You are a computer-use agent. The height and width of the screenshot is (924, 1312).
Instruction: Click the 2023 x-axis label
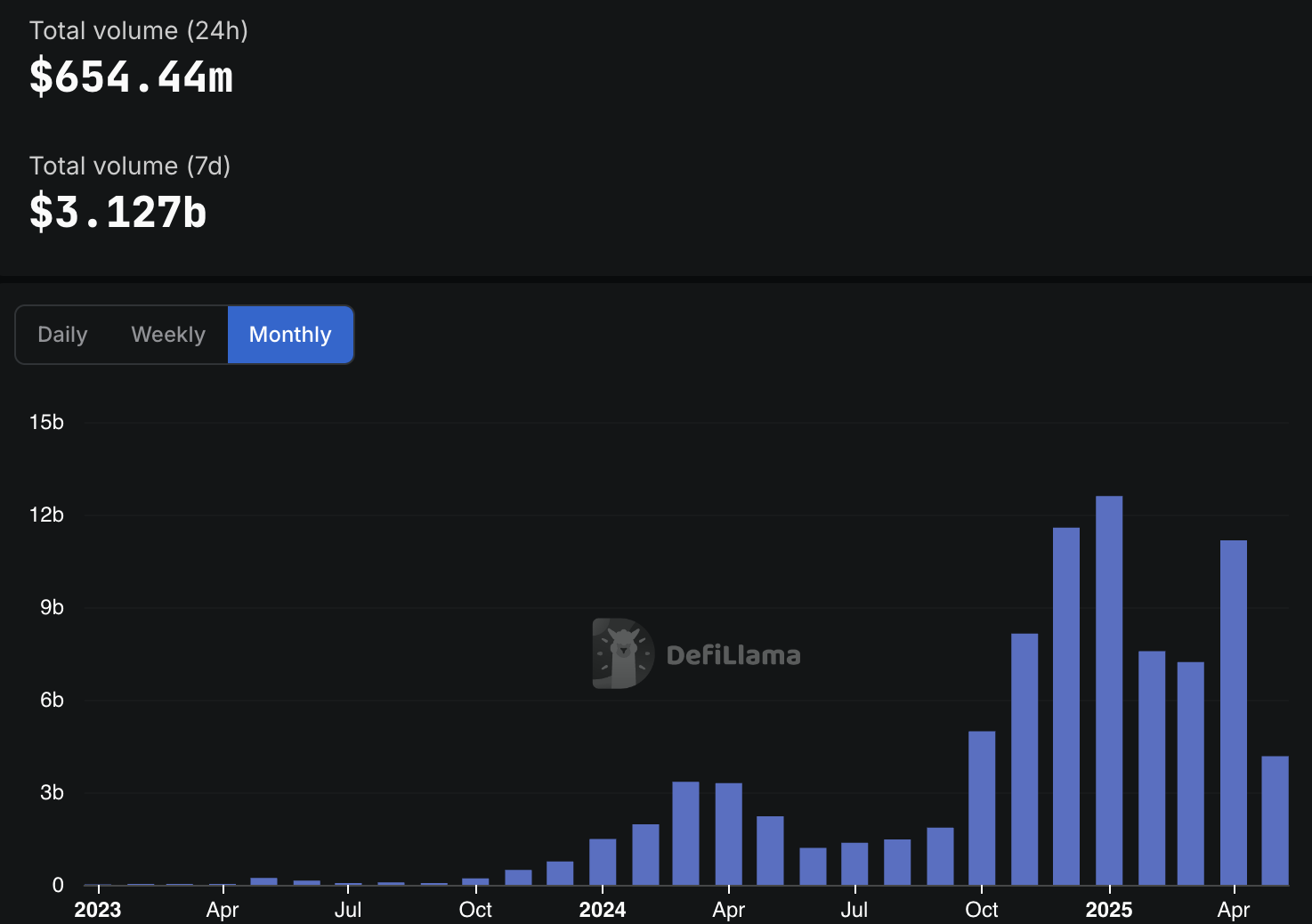pos(98,910)
